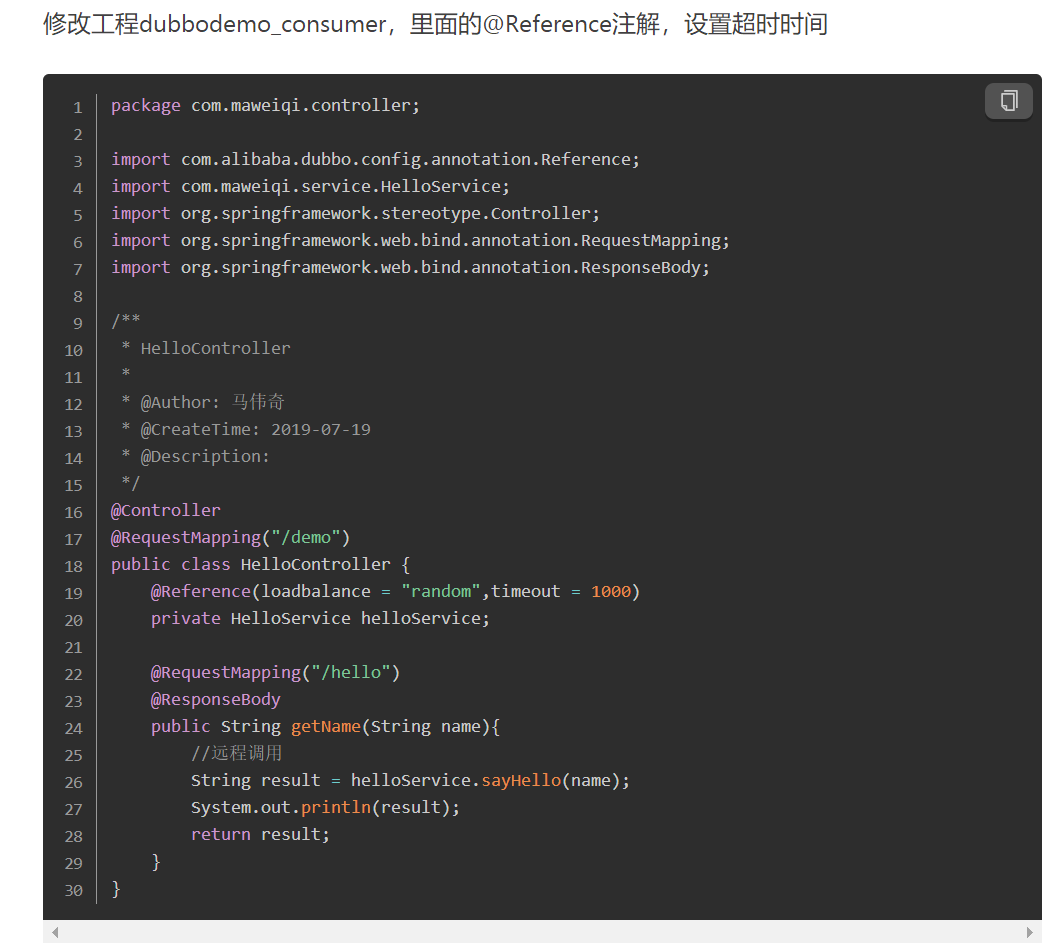Click the '@Controller' annotation

(x=165, y=510)
